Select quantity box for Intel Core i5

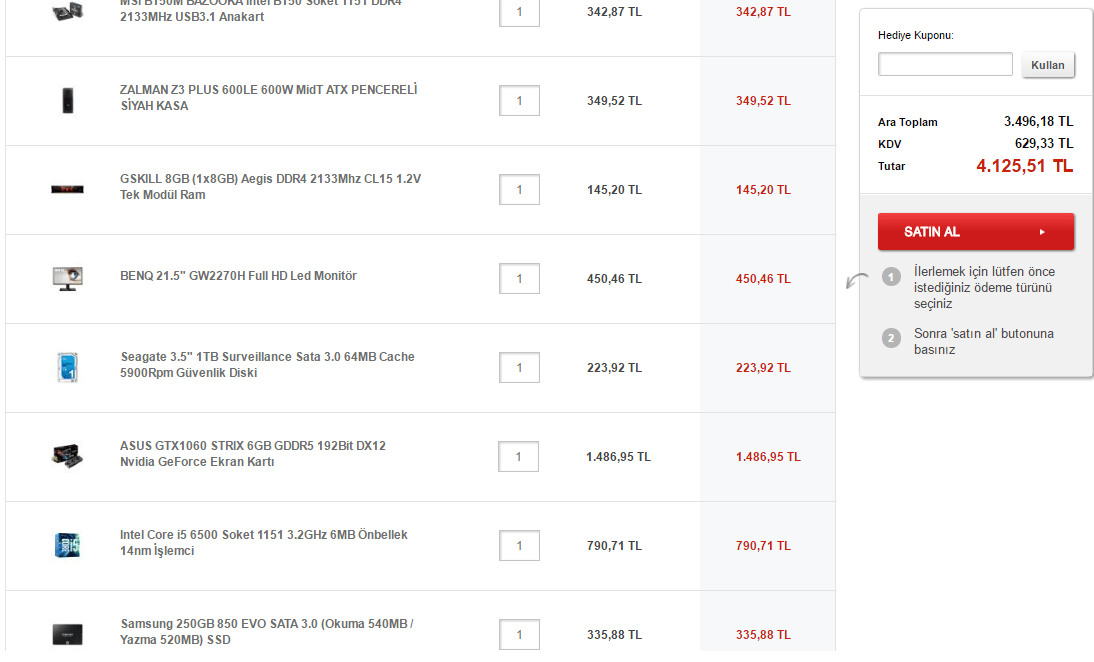(x=519, y=545)
